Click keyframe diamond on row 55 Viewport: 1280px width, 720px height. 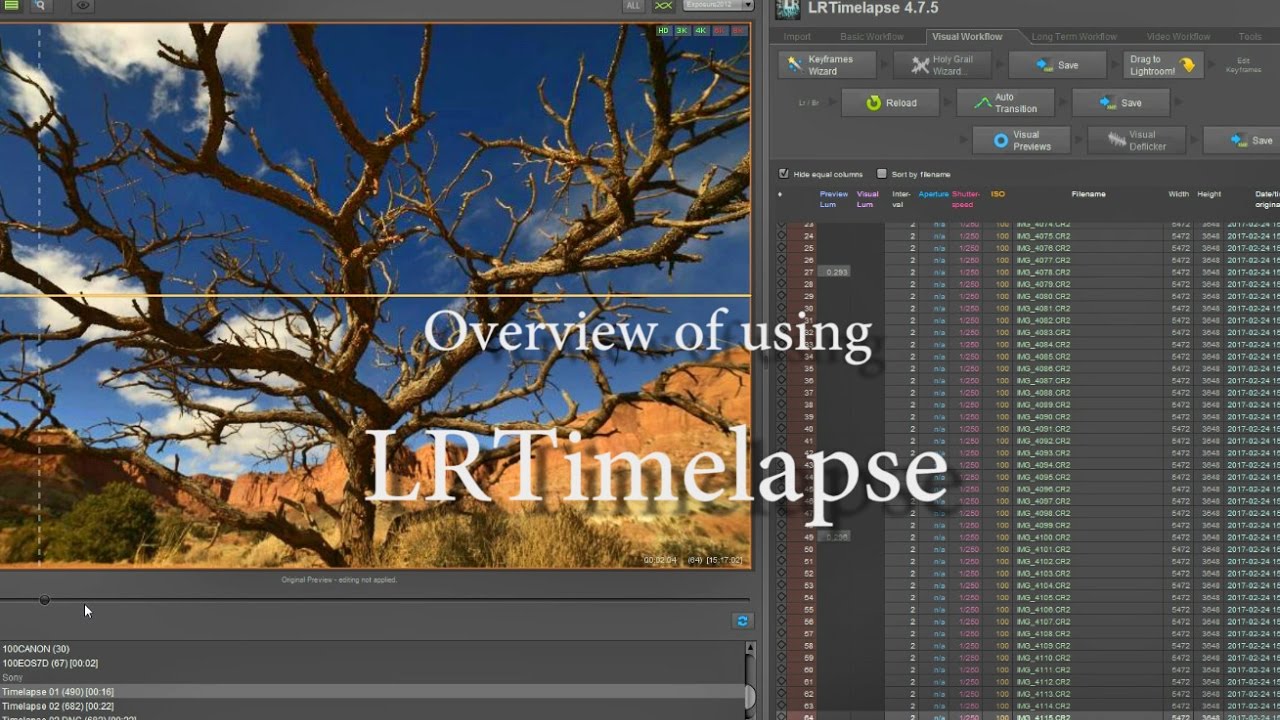[781, 610]
